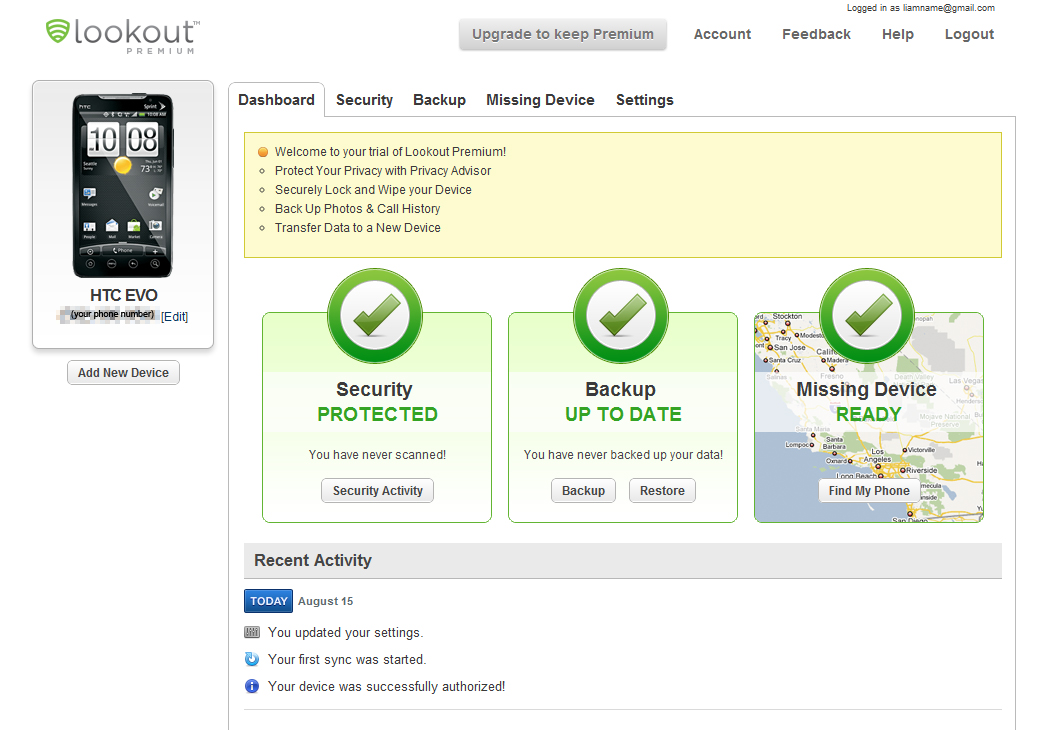Click 'Protect Your Privacy with Privacy Advisor' text
Image resolution: width=1037 pixels, height=730 pixels.
383,171
